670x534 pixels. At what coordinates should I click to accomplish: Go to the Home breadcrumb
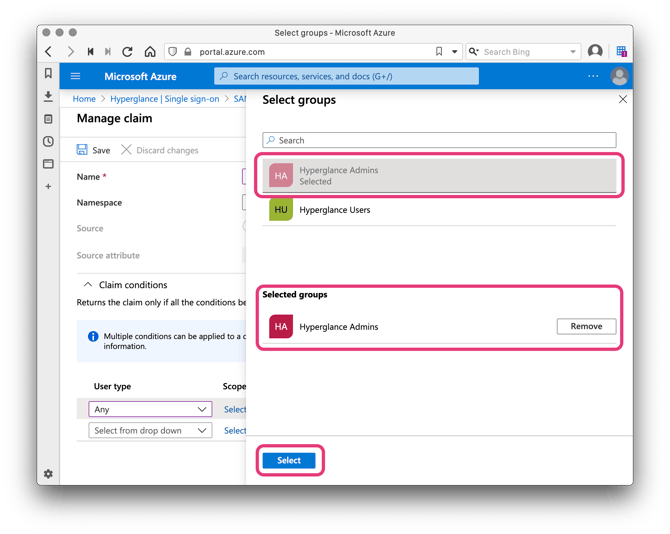[x=84, y=99]
